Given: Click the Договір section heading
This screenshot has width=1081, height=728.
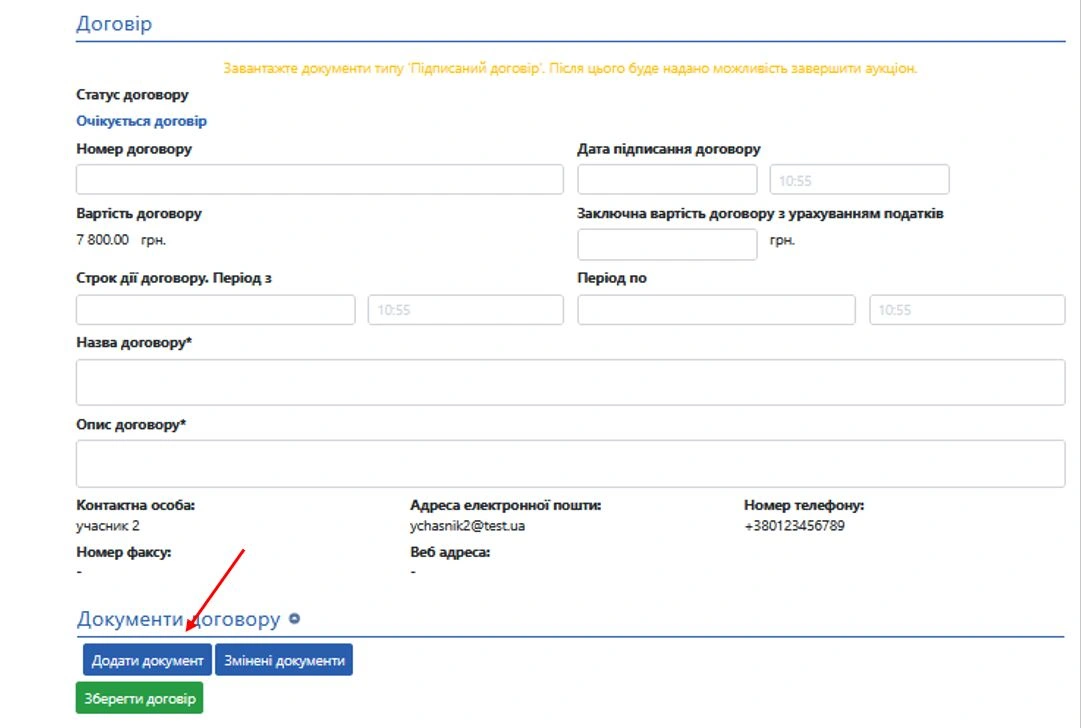Looking at the screenshot, I should coord(114,23).
